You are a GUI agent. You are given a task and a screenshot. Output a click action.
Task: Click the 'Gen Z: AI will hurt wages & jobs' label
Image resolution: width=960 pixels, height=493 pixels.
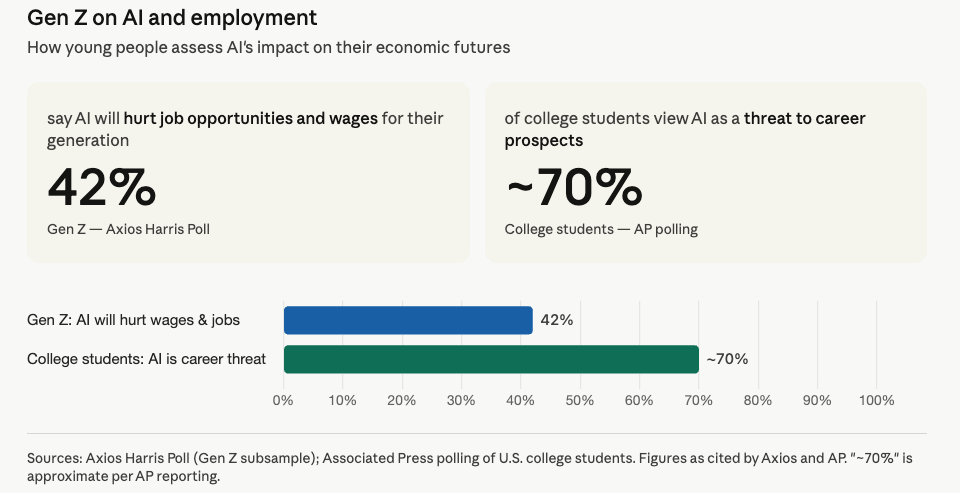pos(133,320)
